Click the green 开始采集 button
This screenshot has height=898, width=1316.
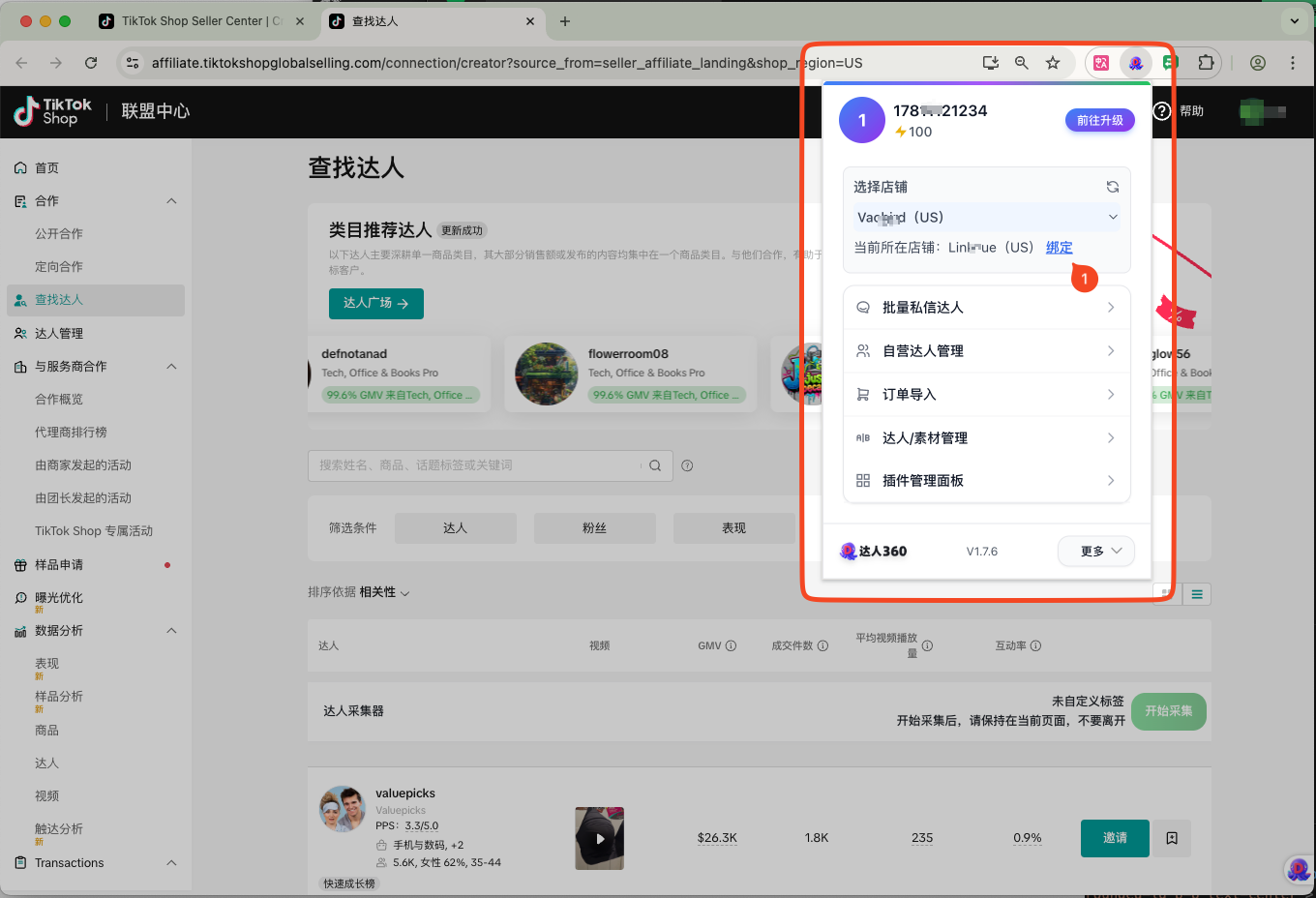[x=1168, y=711]
